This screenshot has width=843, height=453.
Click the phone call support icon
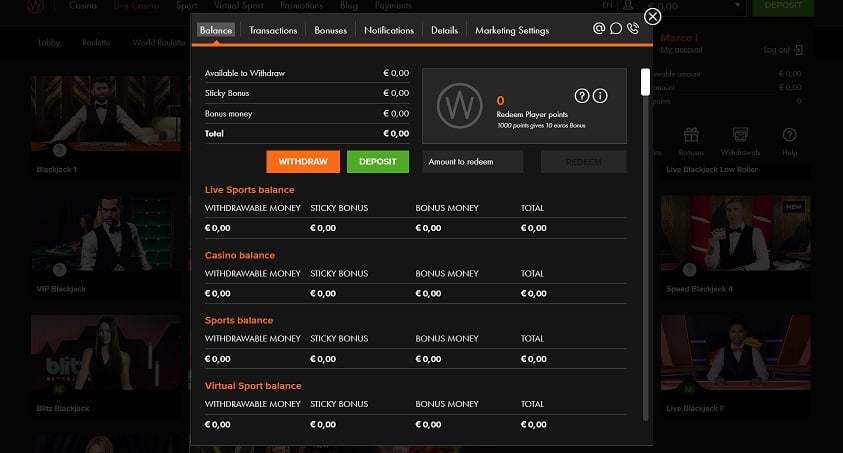coord(633,28)
